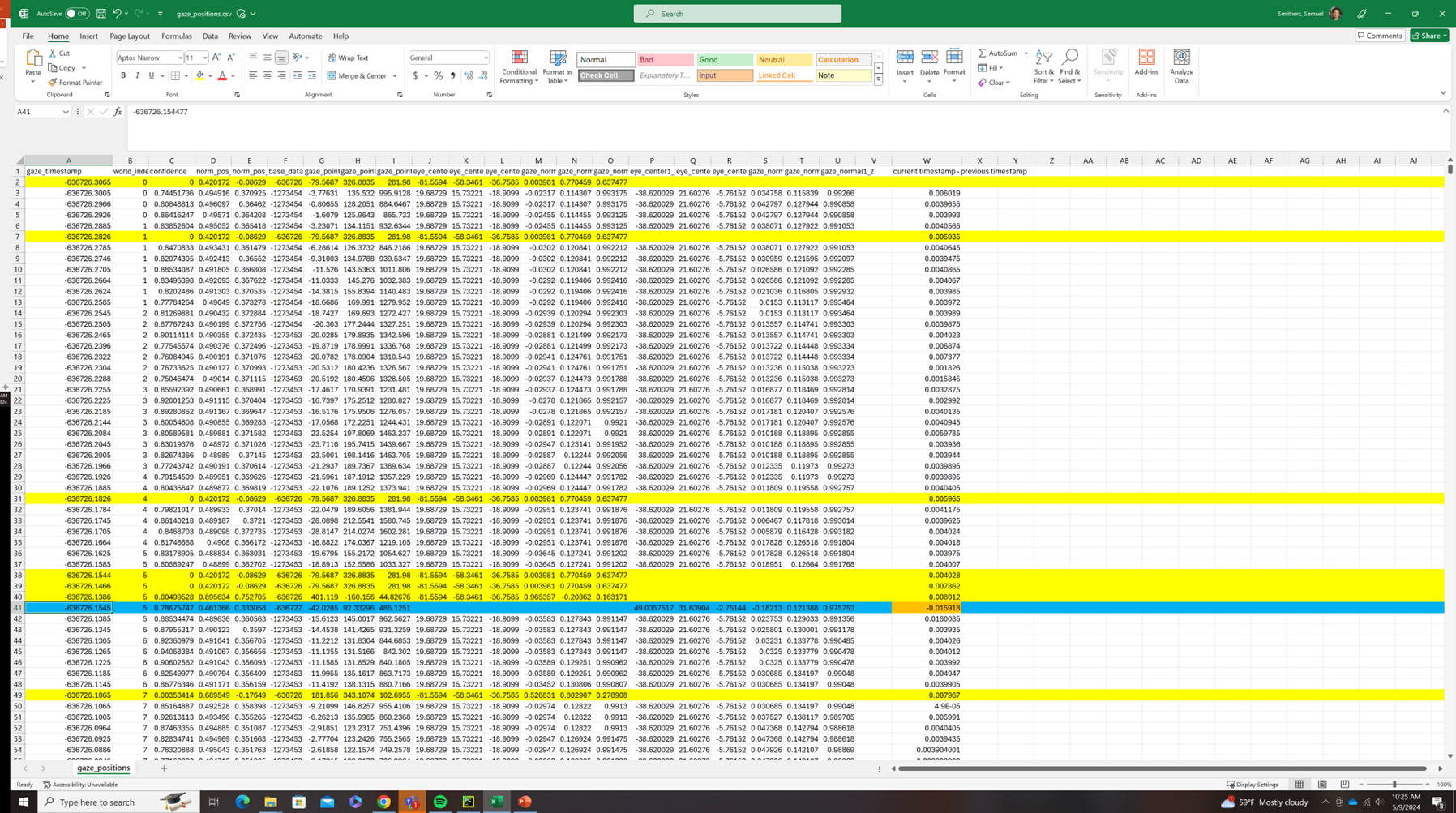Viewport: 1456px width, 813px height.
Task: Toggle the AutoSave switch
Action: tap(77, 14)
